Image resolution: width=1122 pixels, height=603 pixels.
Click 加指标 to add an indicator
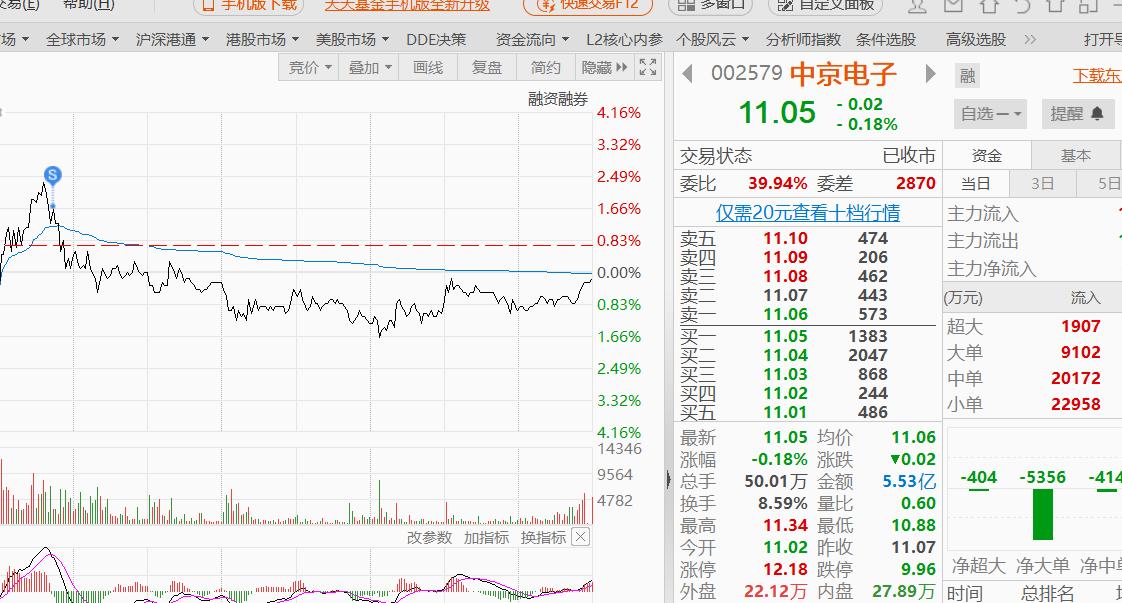coord(487,537)
